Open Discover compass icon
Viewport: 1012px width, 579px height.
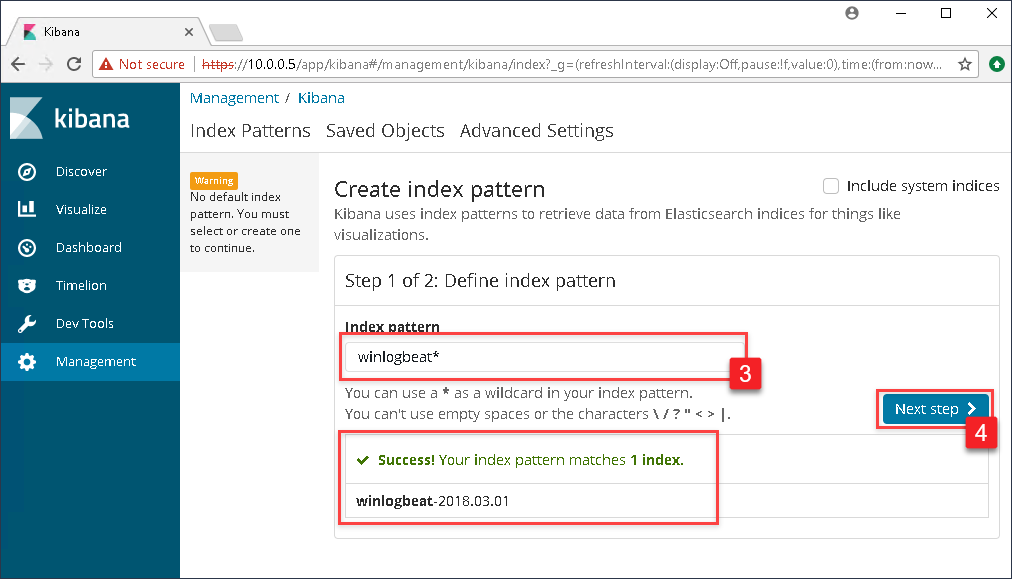(27, 172)
